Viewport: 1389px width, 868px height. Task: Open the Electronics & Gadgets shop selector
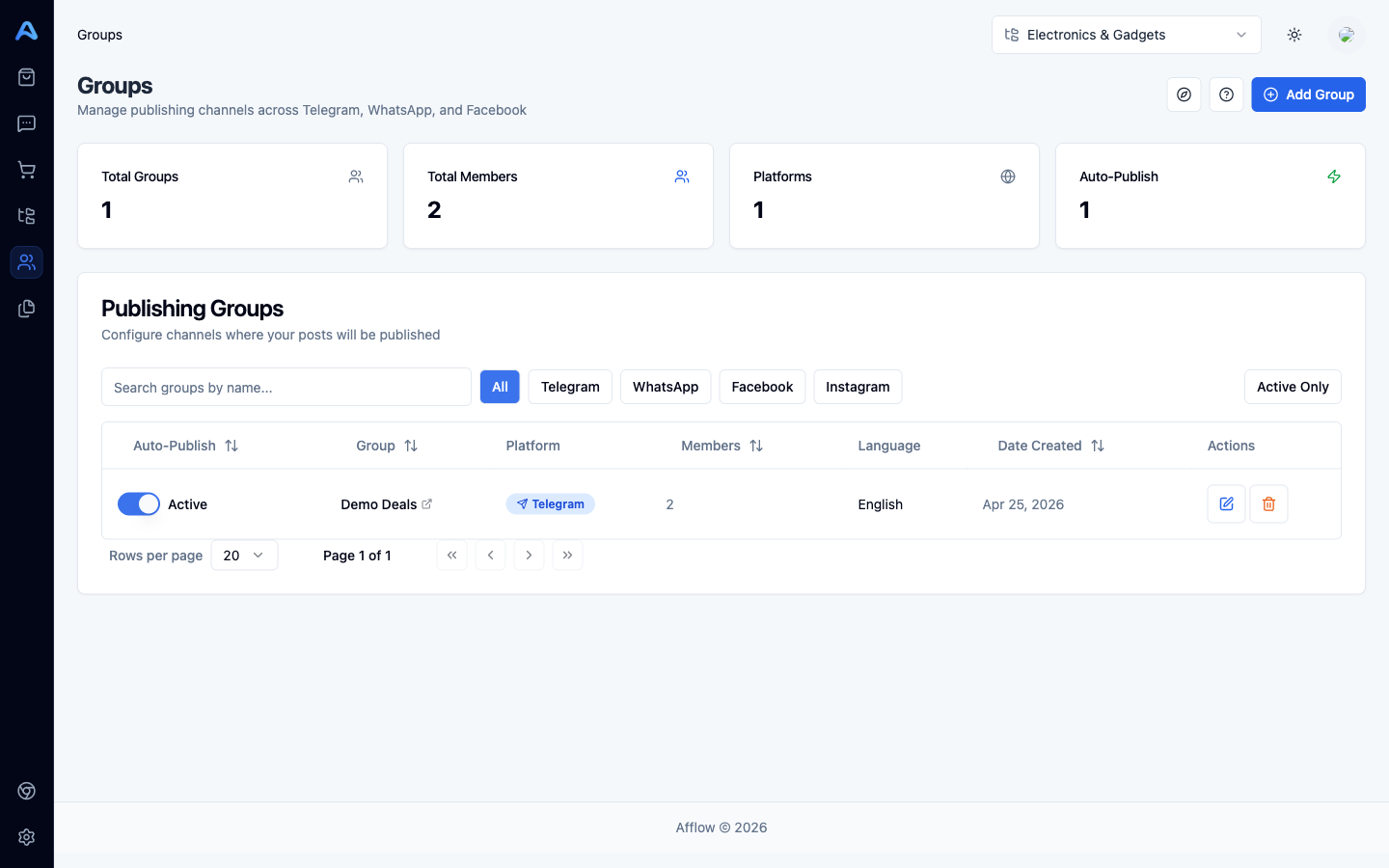1126,34
